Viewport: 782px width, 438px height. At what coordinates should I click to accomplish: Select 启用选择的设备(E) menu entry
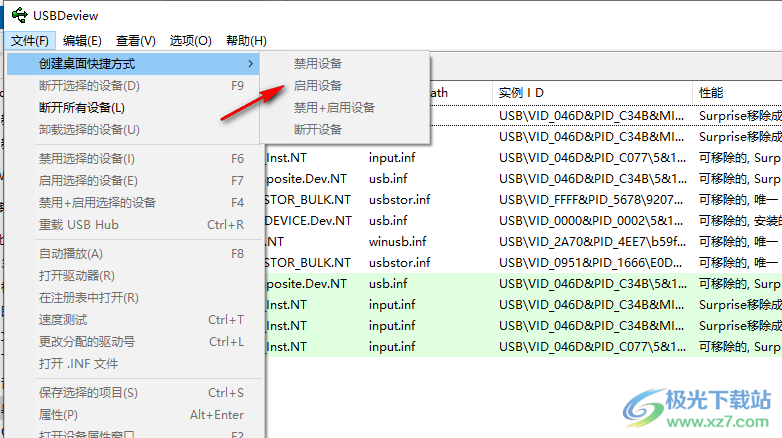pyautogui.click(x=133, y=181)
